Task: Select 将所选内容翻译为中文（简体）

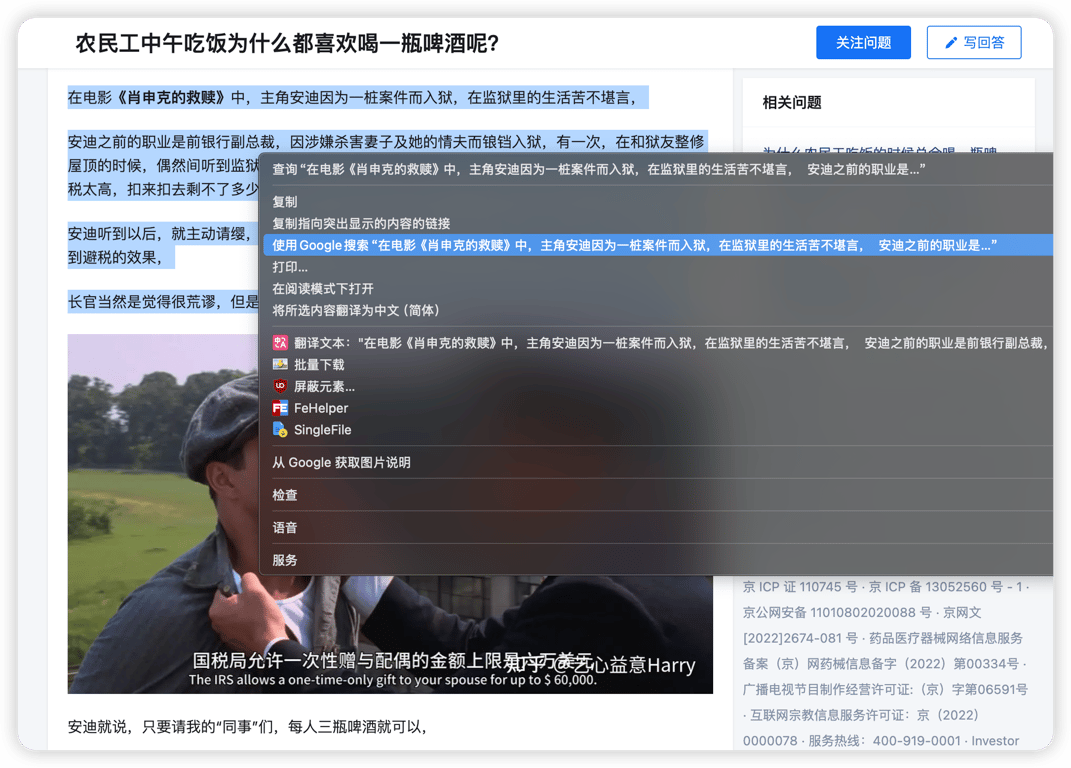Action: [x=656, y=310]
